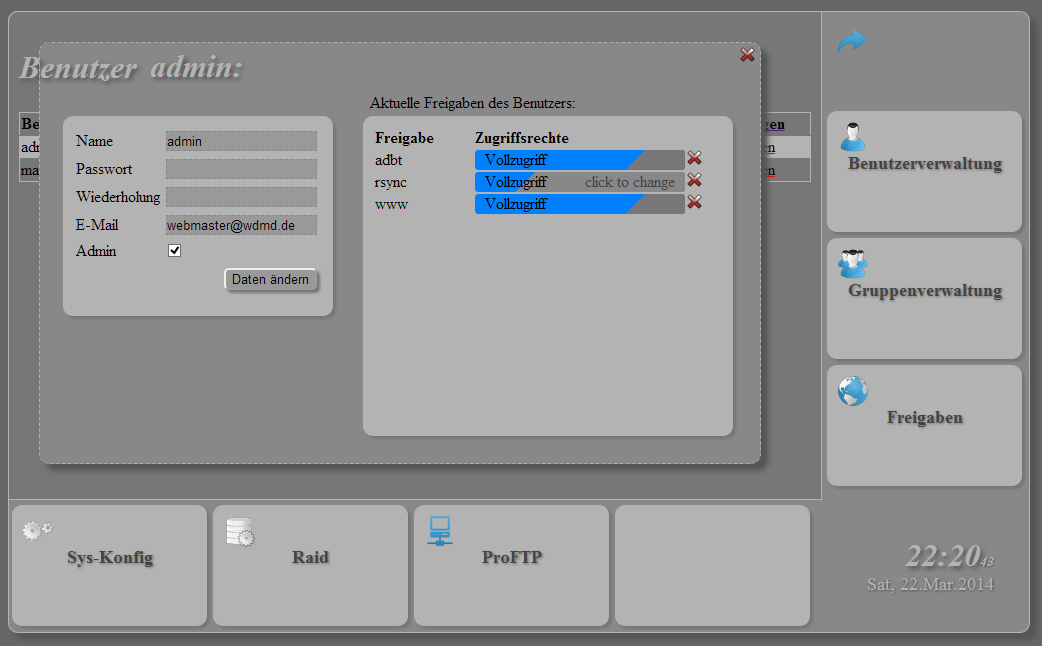The image size is (1042, 646).
Task: Change adbt Vollzugriff access slider
Action: 579,160
